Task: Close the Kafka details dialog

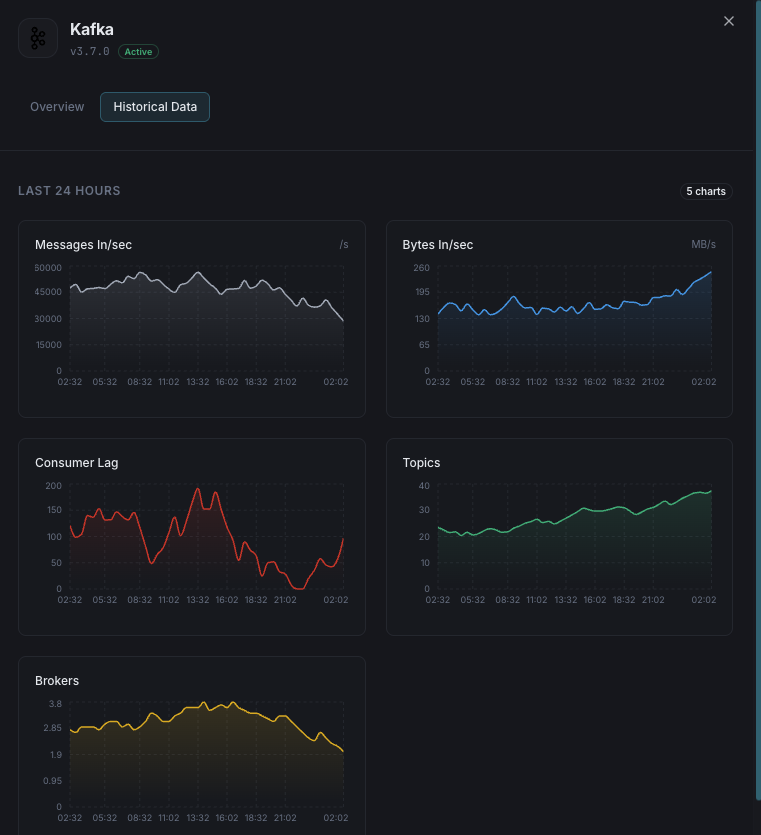Action: click(728, 21)
